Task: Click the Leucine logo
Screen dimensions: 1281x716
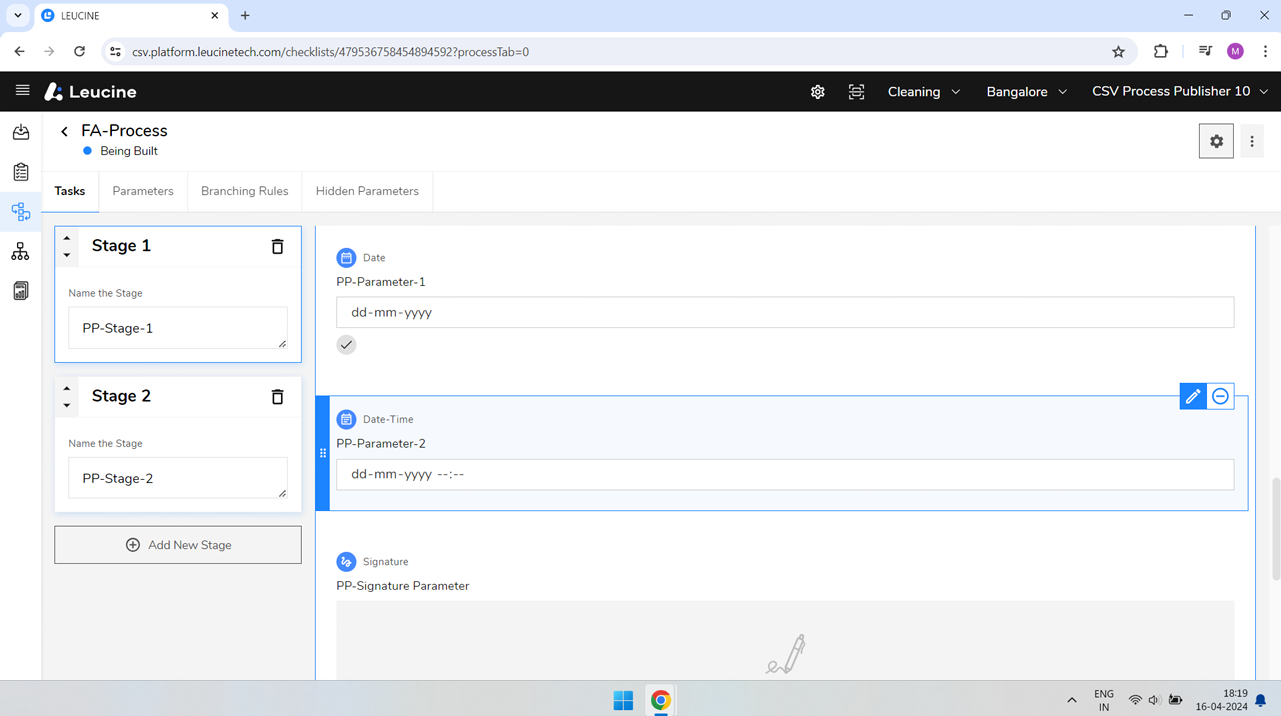Action: pyautogui.click(x=90, y=92)
